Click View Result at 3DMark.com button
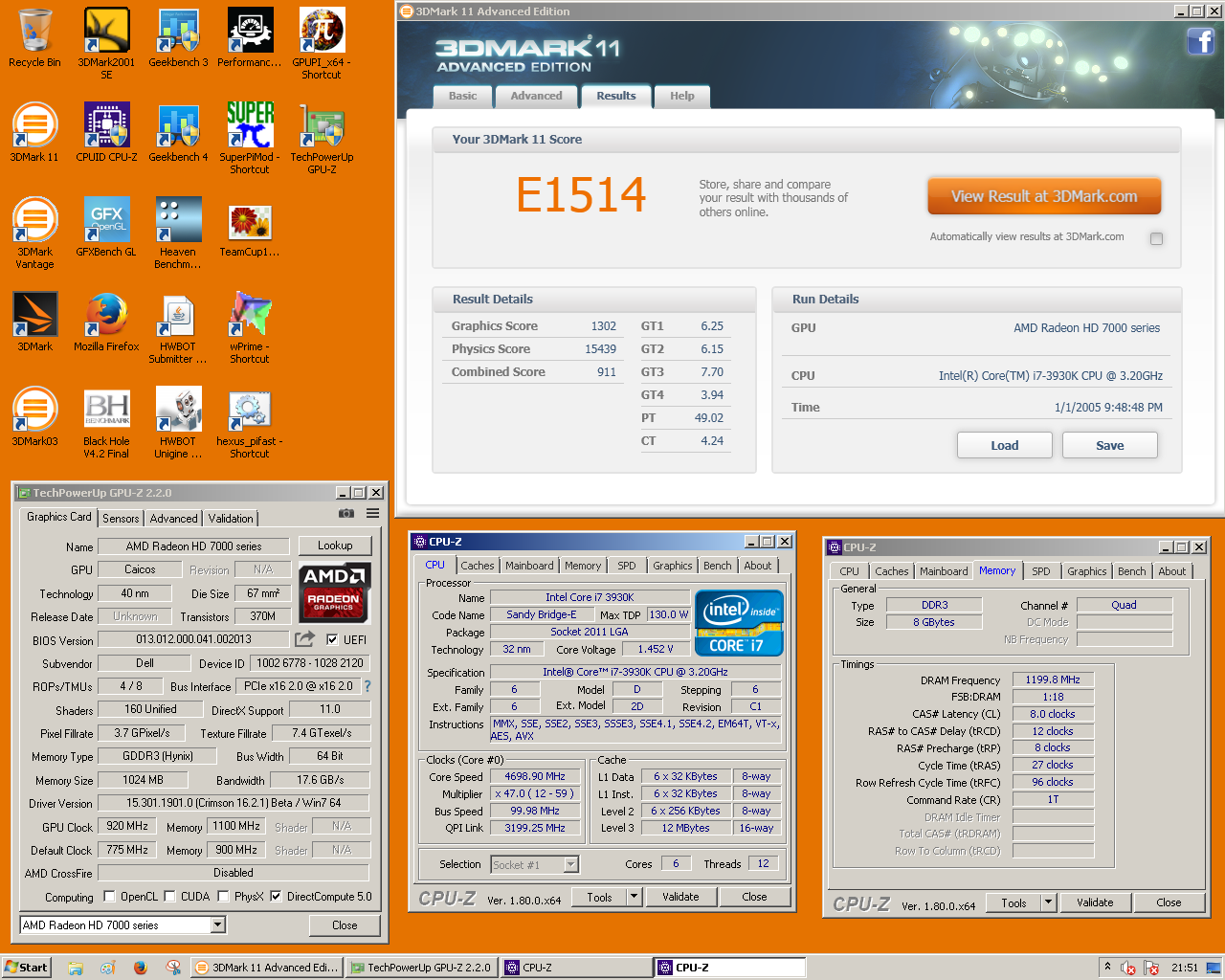This screenshot has height=980, width=1225. point(1044,196)
